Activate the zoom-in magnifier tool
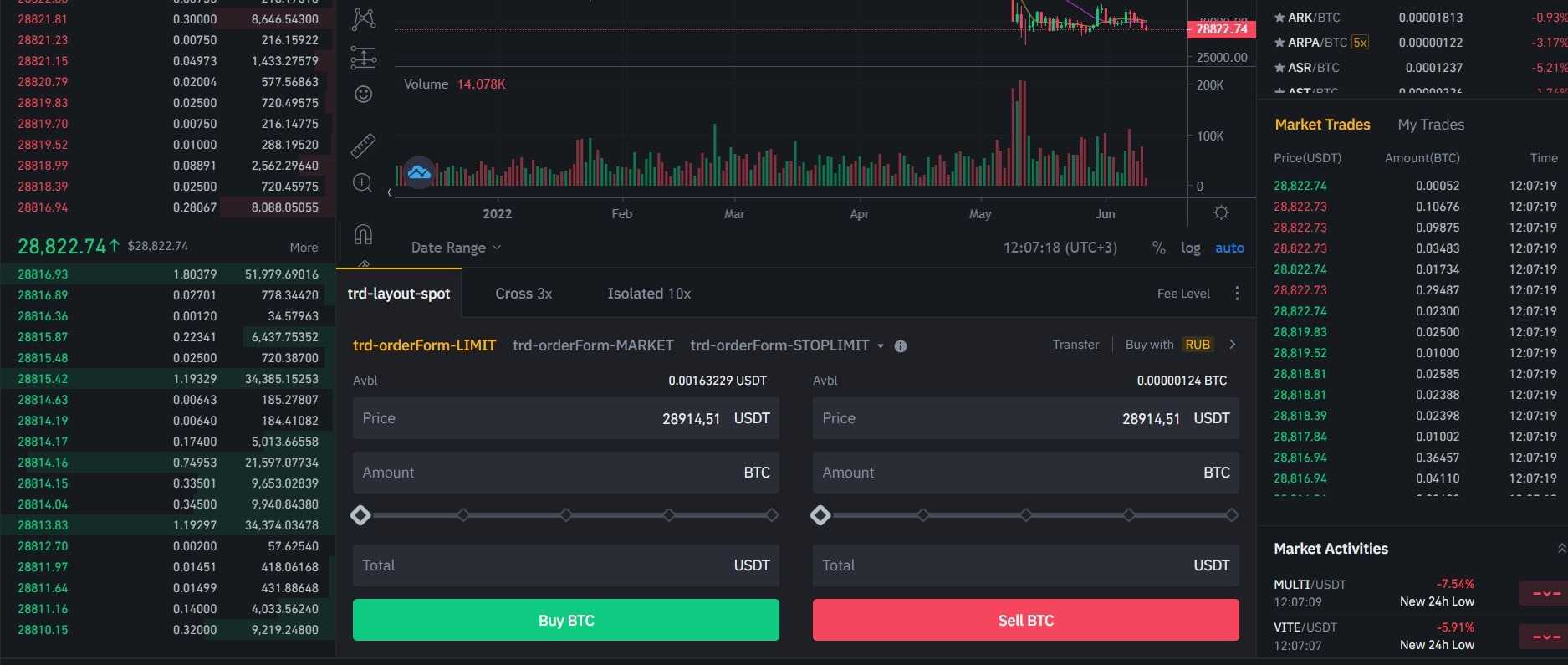This screenshot has height=665, width=1568. [363, 183]
